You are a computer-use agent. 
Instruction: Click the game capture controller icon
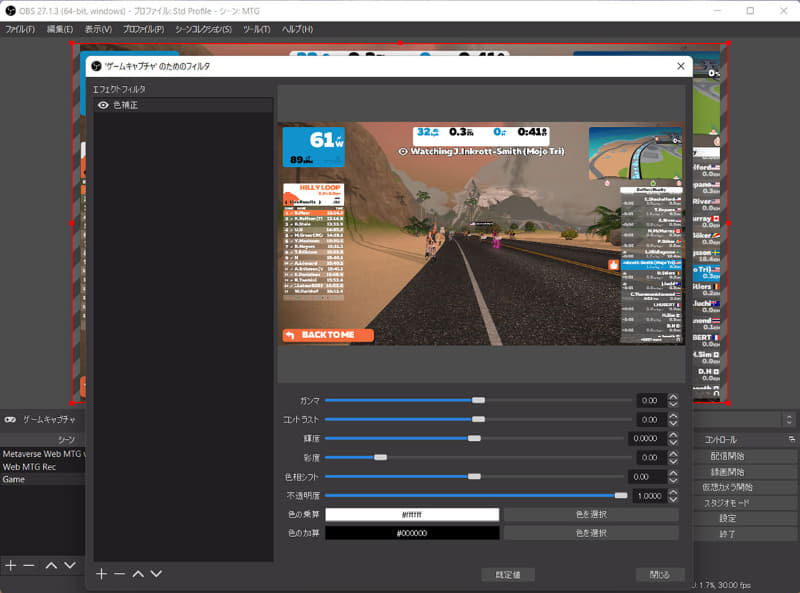[10, 419]
